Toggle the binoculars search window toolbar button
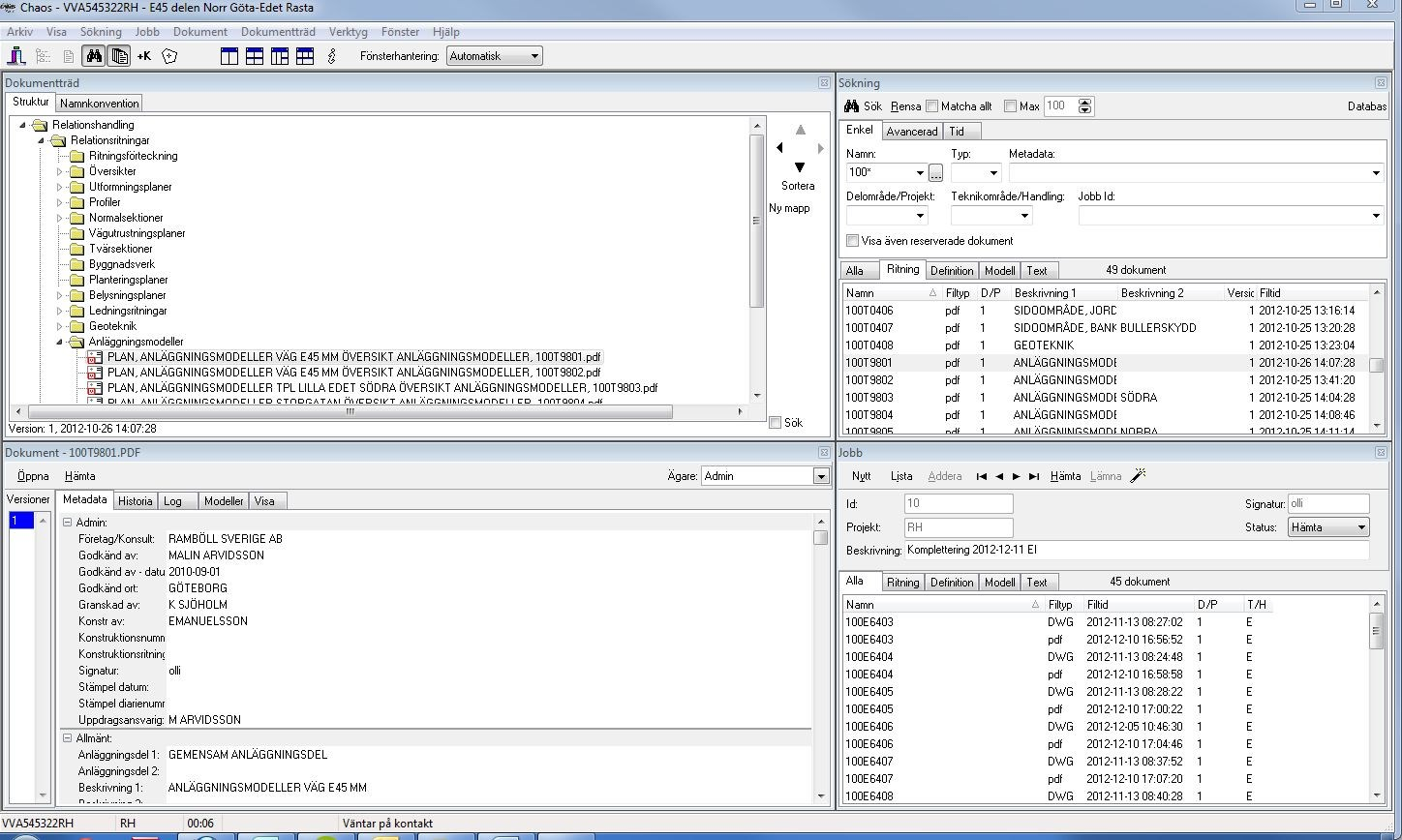This screenshot has width=1402, height=840. click(x=94, y=56)
